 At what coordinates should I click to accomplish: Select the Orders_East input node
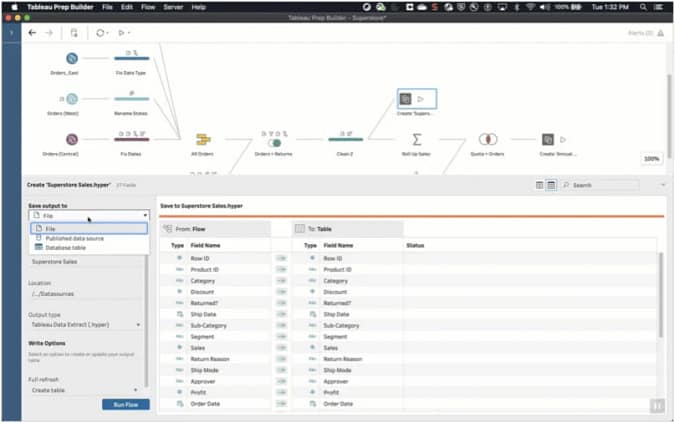click(x=72, y=58)
